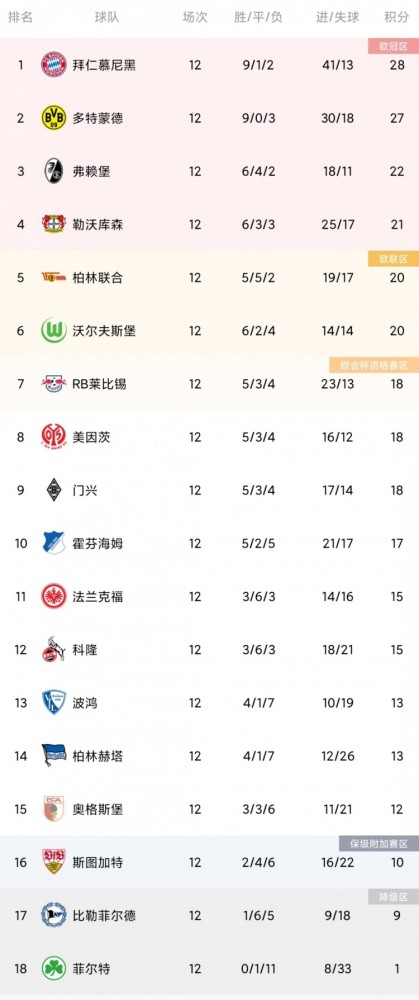Screen dimensions: 419x1000
Task: Tap the RB Leipzig team logo
Action: pos(54,384)
